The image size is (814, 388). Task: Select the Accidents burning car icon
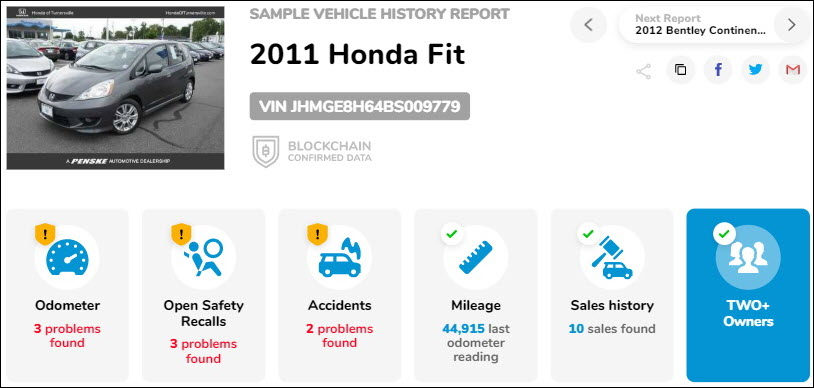340,257
